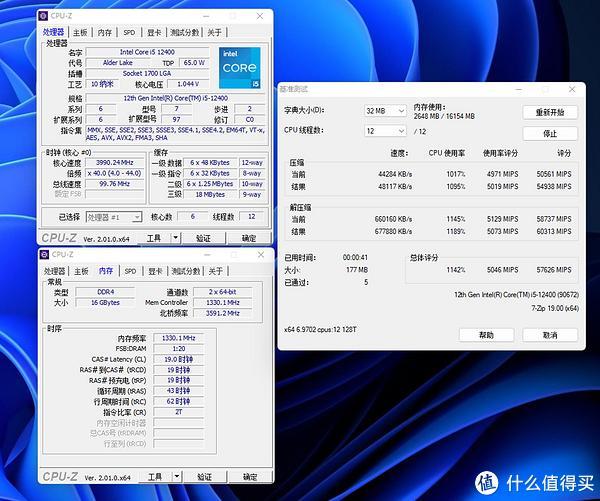Open the 处理器 #1 selection combo box
The height and width of the screenshot is (501, 600).
coord(113,217)
